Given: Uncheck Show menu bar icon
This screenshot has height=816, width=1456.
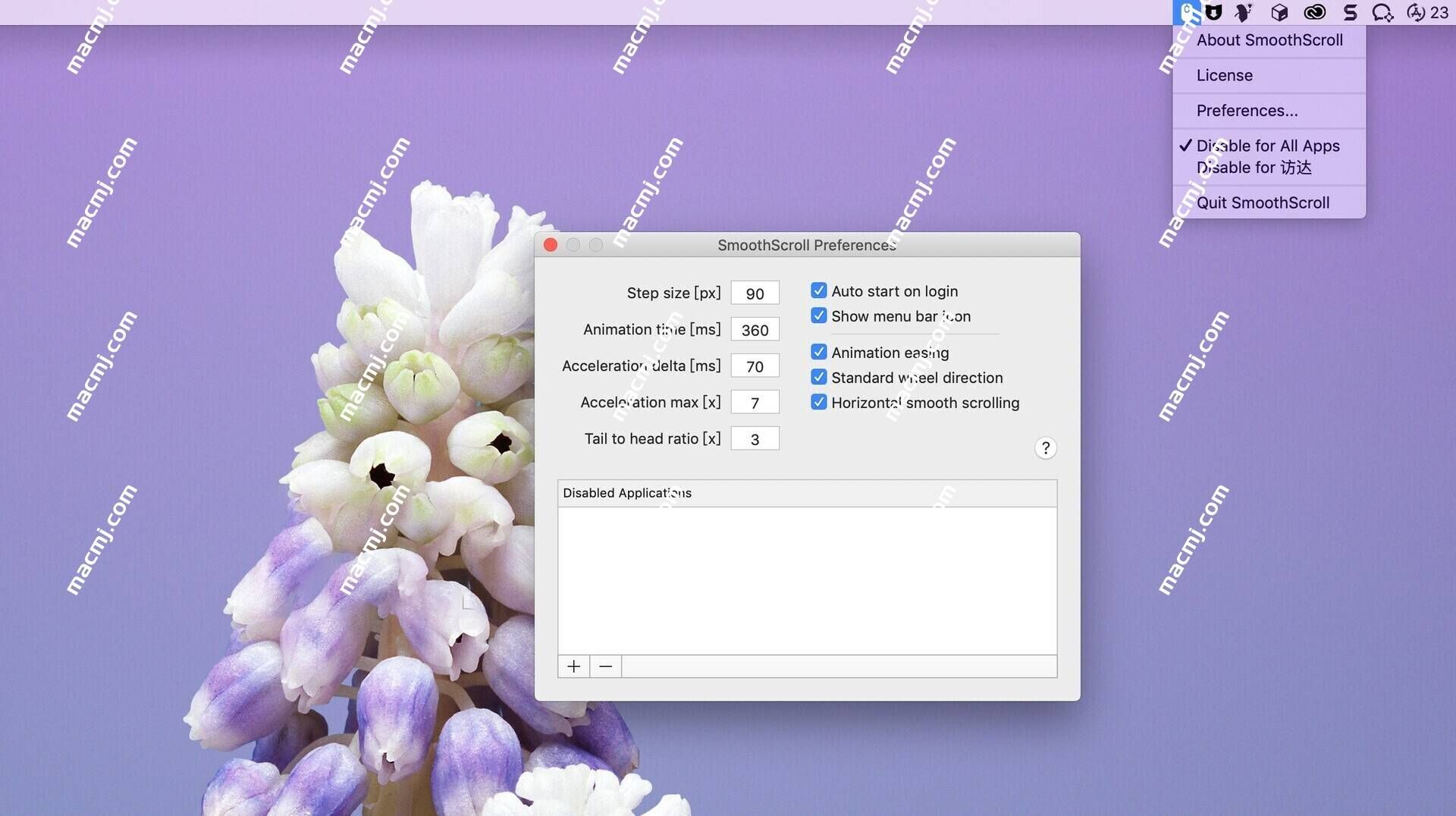Looking at the screenshot, I should pyautogui.click(x=818, y=315).
